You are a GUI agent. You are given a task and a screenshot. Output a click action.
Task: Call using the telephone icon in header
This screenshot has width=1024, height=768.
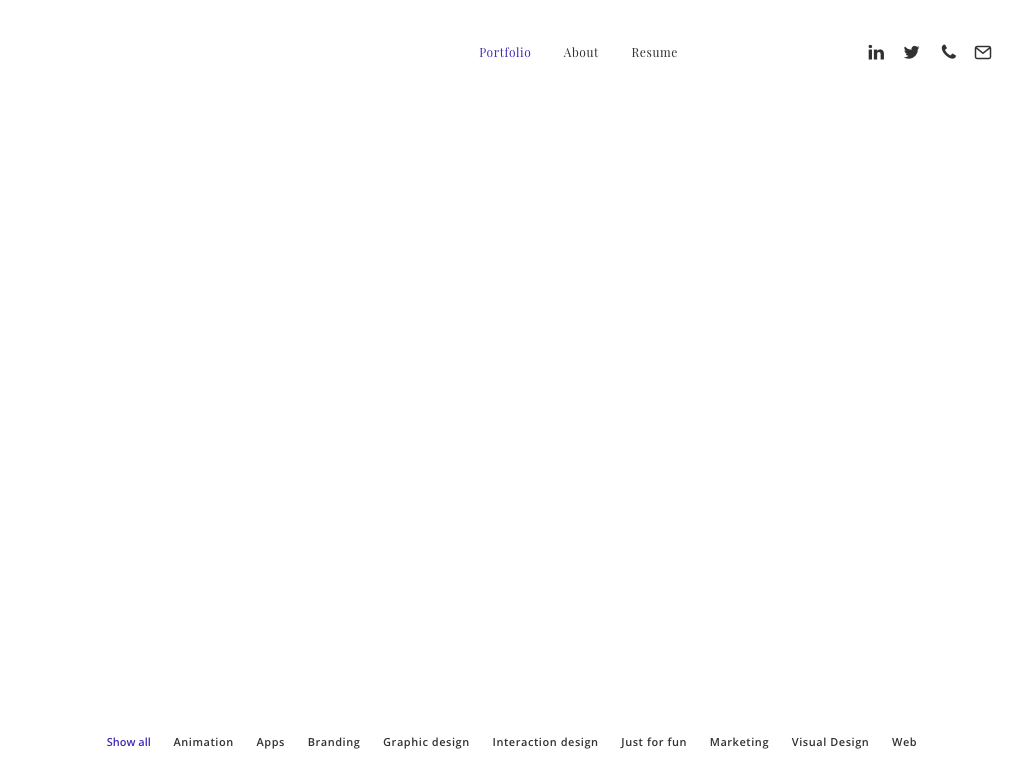[948, 52]
